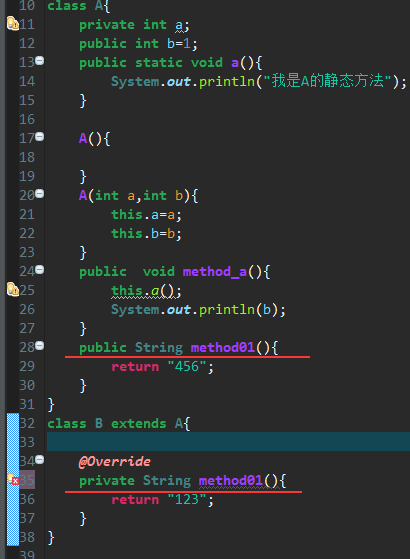This screenshot has height=559, width=410.
Task: Click method01 name on line 28
Action: pos(223,347)
